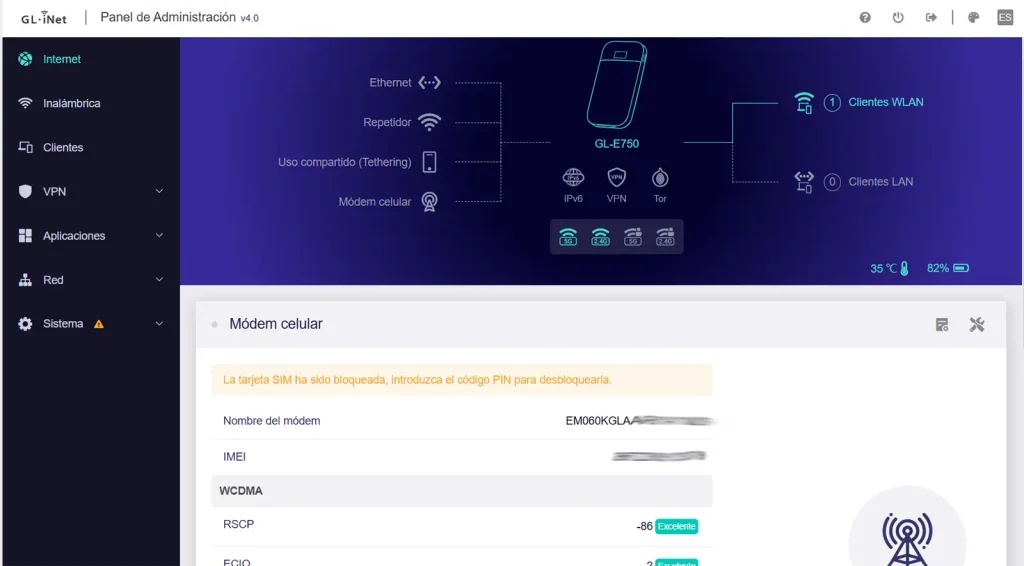This screenshot has width=1024, height=566.
Task: Click the power reboot icon in header
Action: [x=898, y=18]
